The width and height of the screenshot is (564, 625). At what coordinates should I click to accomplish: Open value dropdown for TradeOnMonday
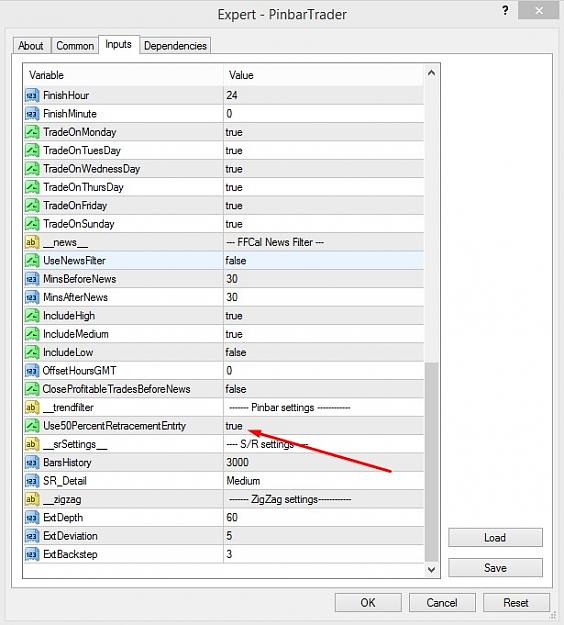click(324, 132)
